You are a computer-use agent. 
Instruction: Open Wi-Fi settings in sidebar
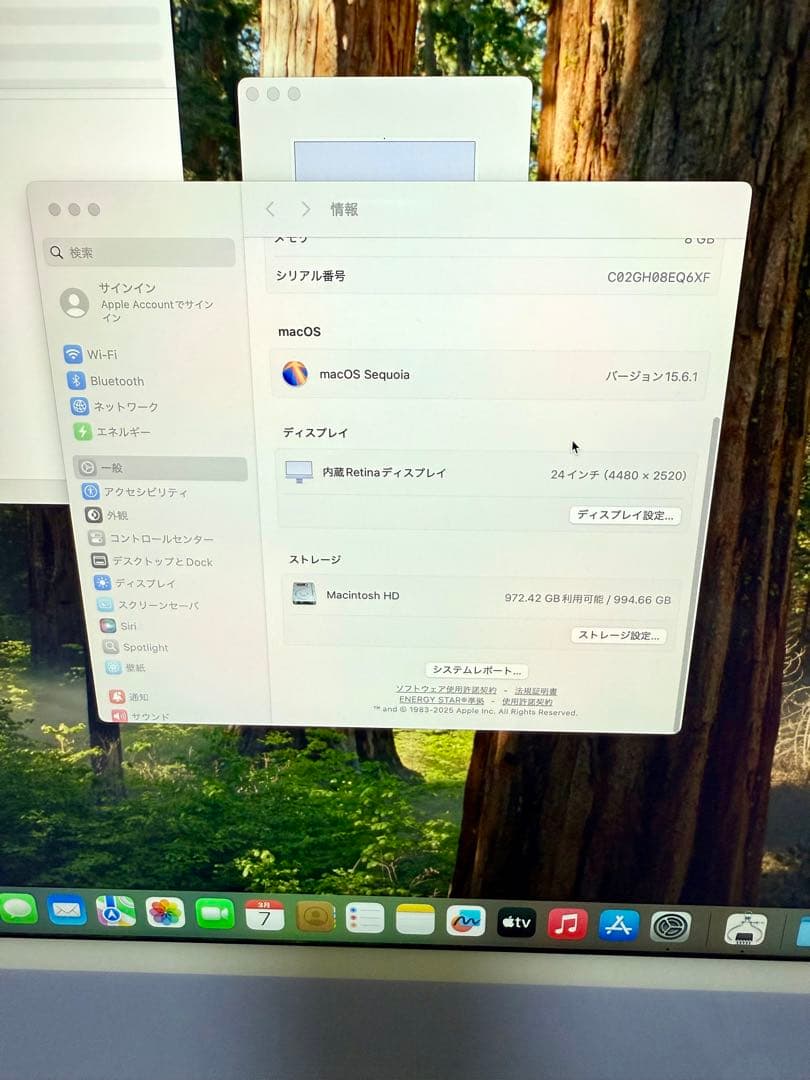coord(92,354)
